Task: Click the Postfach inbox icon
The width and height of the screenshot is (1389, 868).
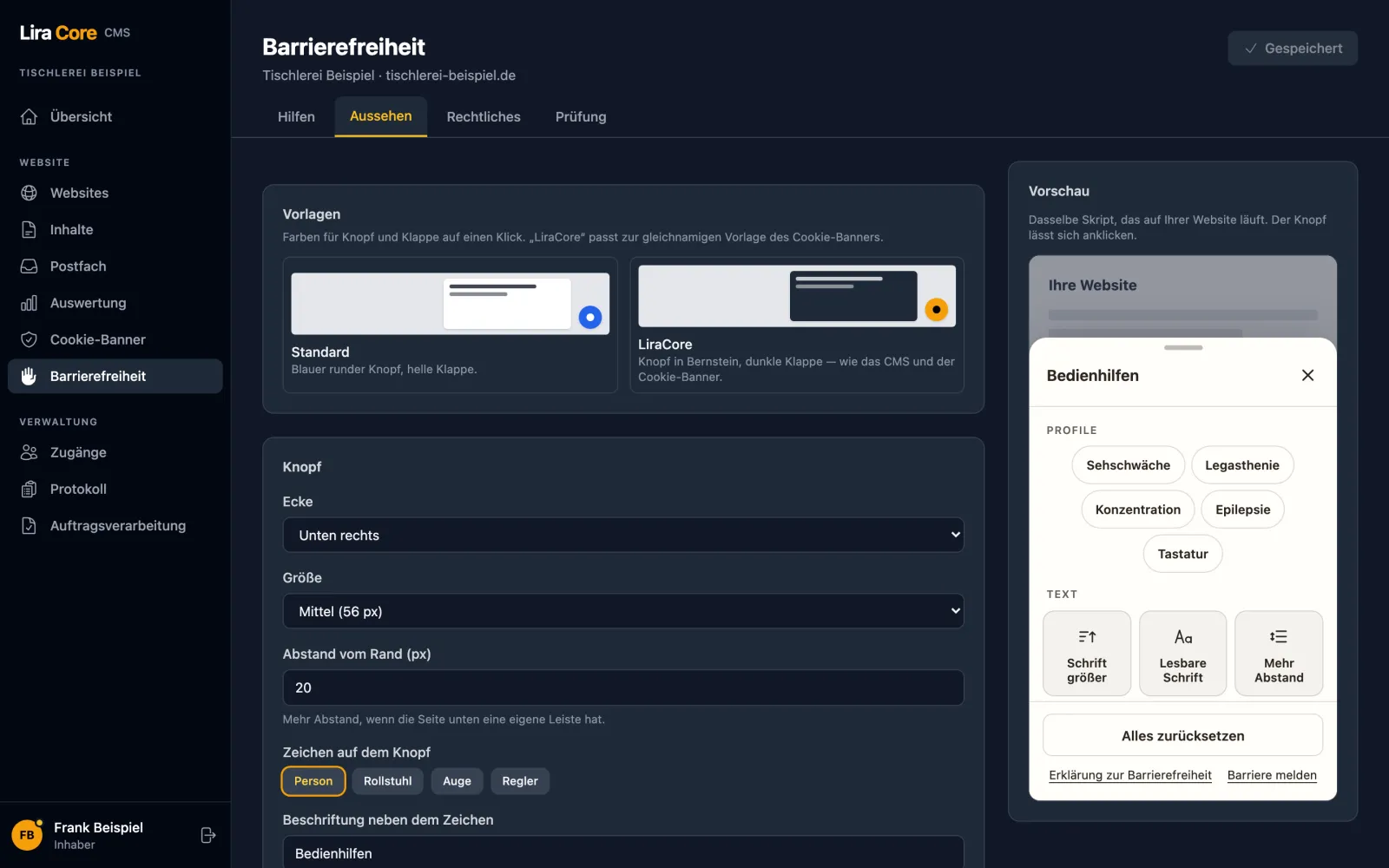Action: pyautogui.click(x=29, y=266)
